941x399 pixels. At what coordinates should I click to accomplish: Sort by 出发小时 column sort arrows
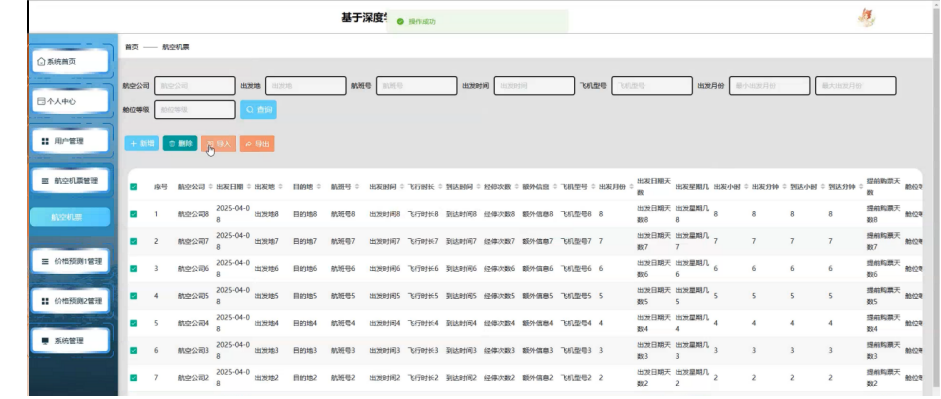[746, 187]
